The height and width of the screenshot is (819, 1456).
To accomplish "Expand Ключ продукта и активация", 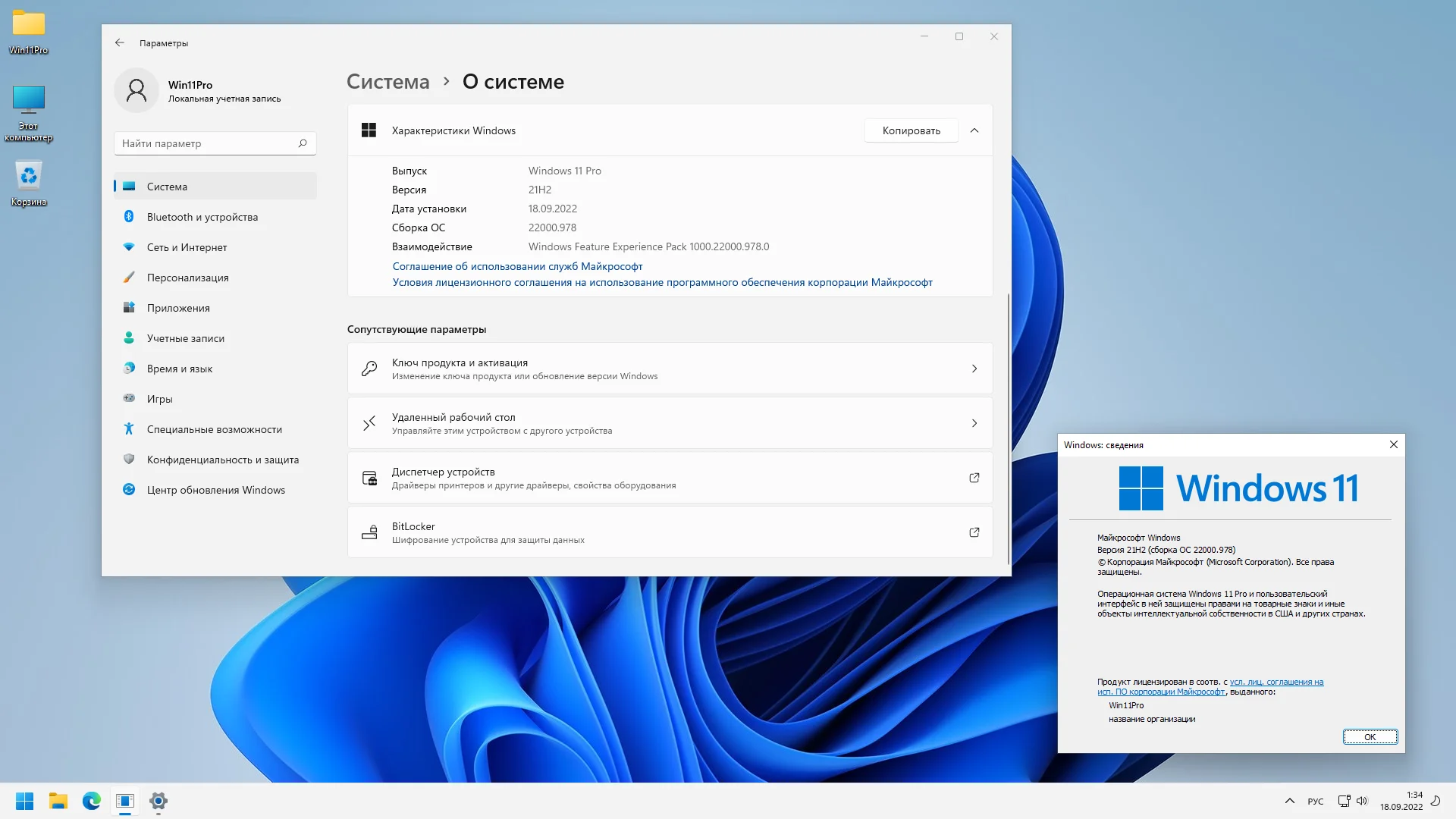I will point(974,369).
